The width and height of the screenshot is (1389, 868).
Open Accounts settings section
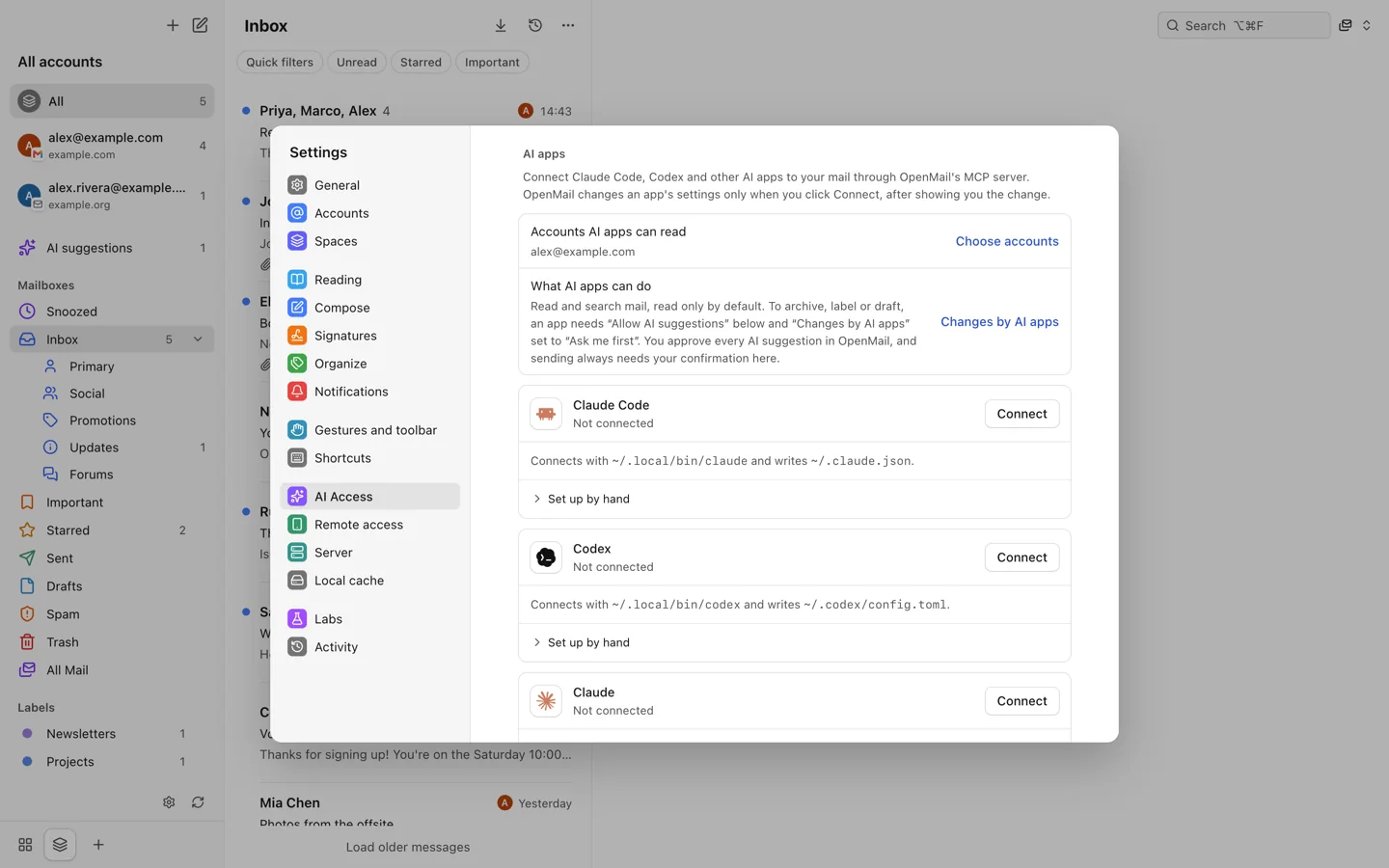(x=369, y=213)
